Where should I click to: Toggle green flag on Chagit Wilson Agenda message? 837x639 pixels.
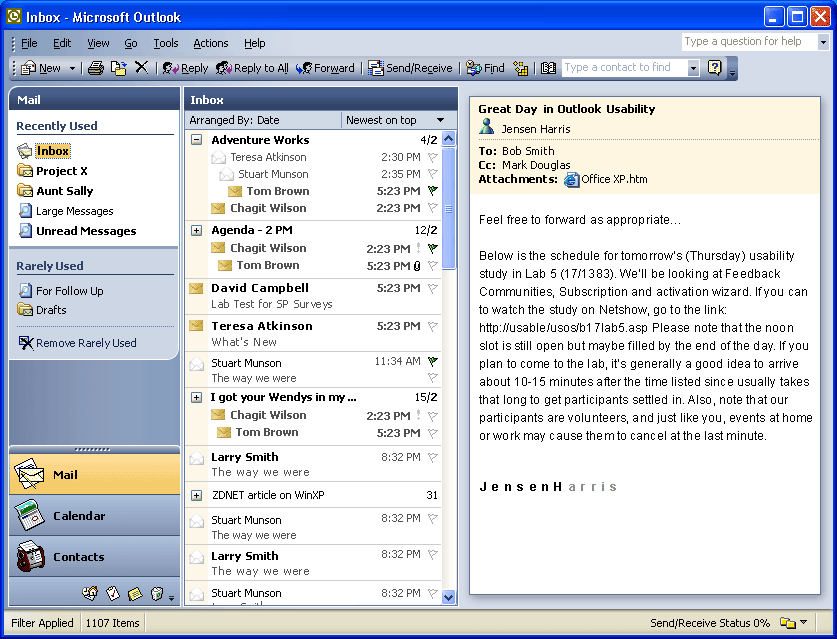(432, 248)
